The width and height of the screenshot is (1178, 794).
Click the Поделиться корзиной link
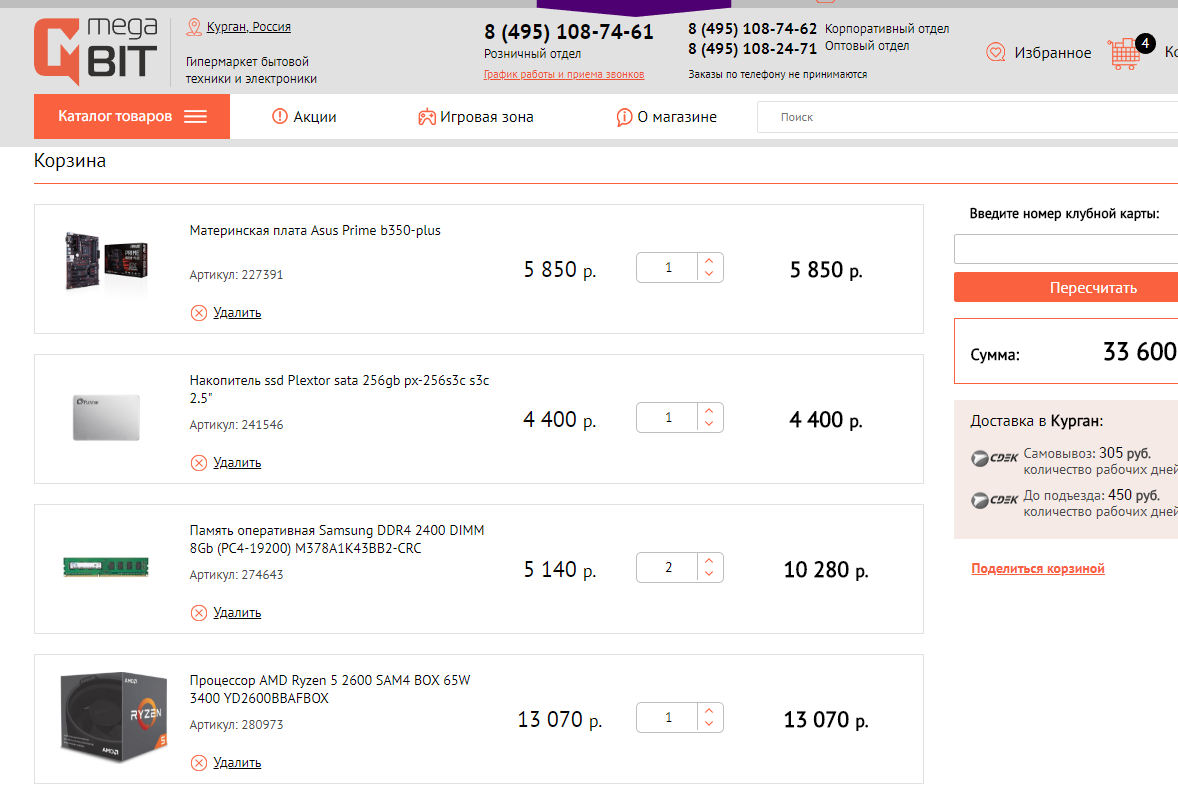click(x=1038, y=569)
